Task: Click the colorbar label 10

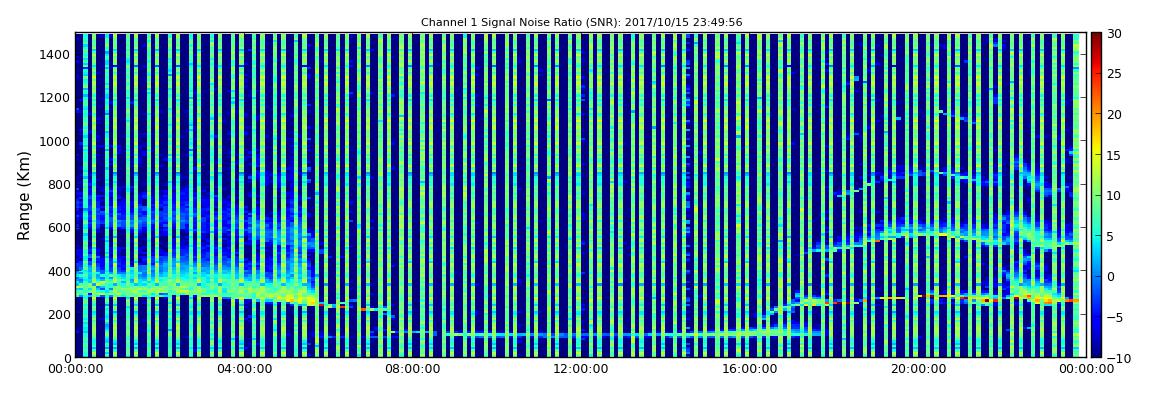Action: [x=1114, y=195]
